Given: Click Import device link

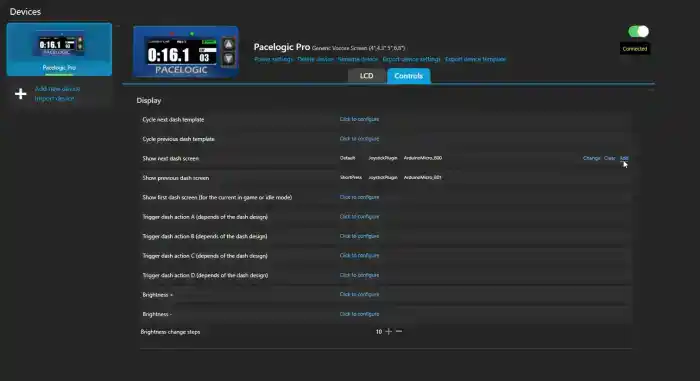Looking at the screenshot, I should click(x=54, y=98).
